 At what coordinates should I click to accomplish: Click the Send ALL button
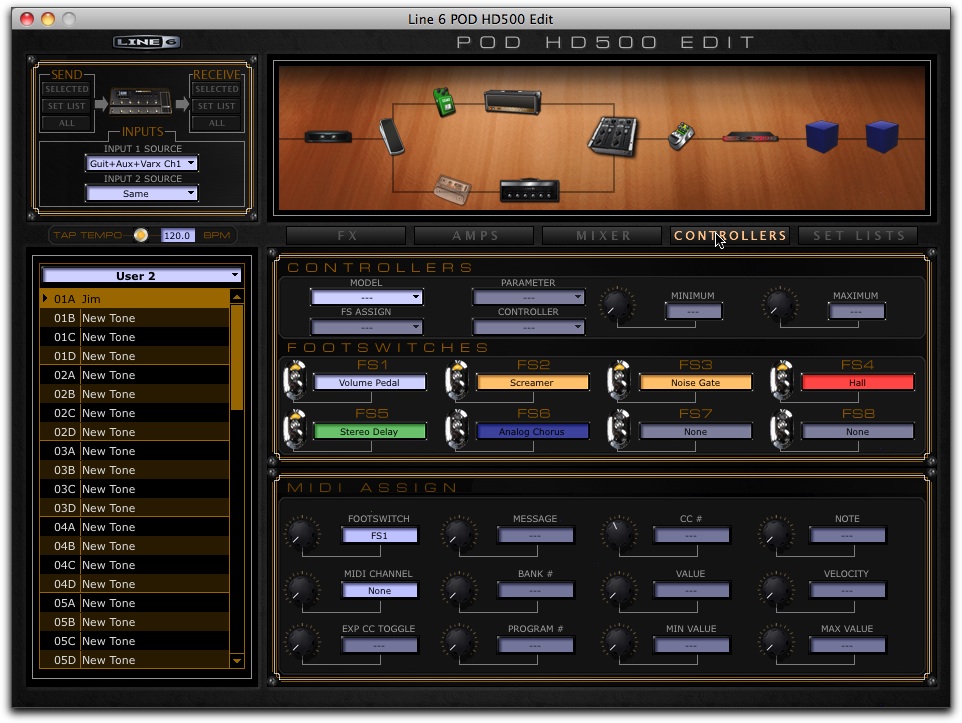(66, 121)
